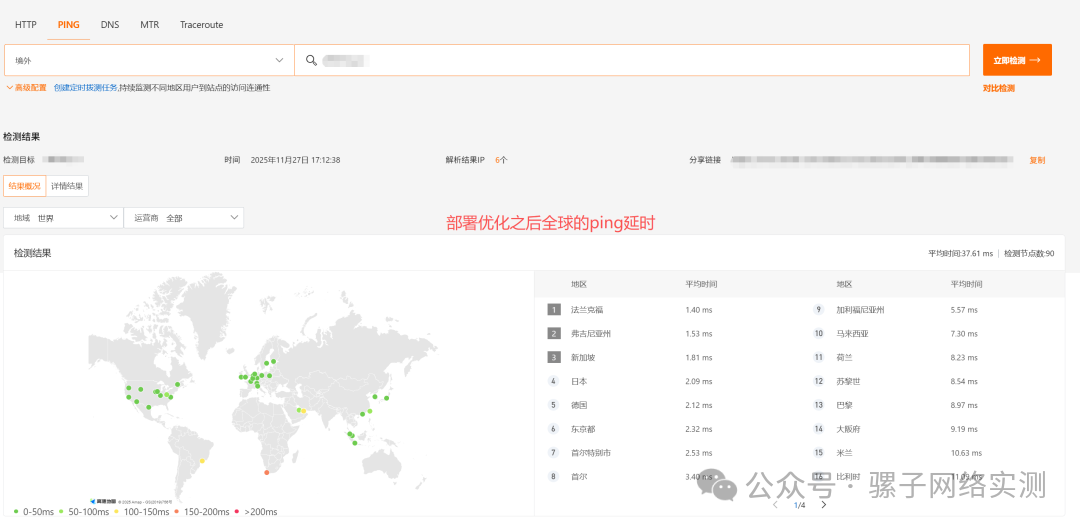The image size is (1080, 528).
Task: Open the 对比检测 link
Action: coord(998,88)
